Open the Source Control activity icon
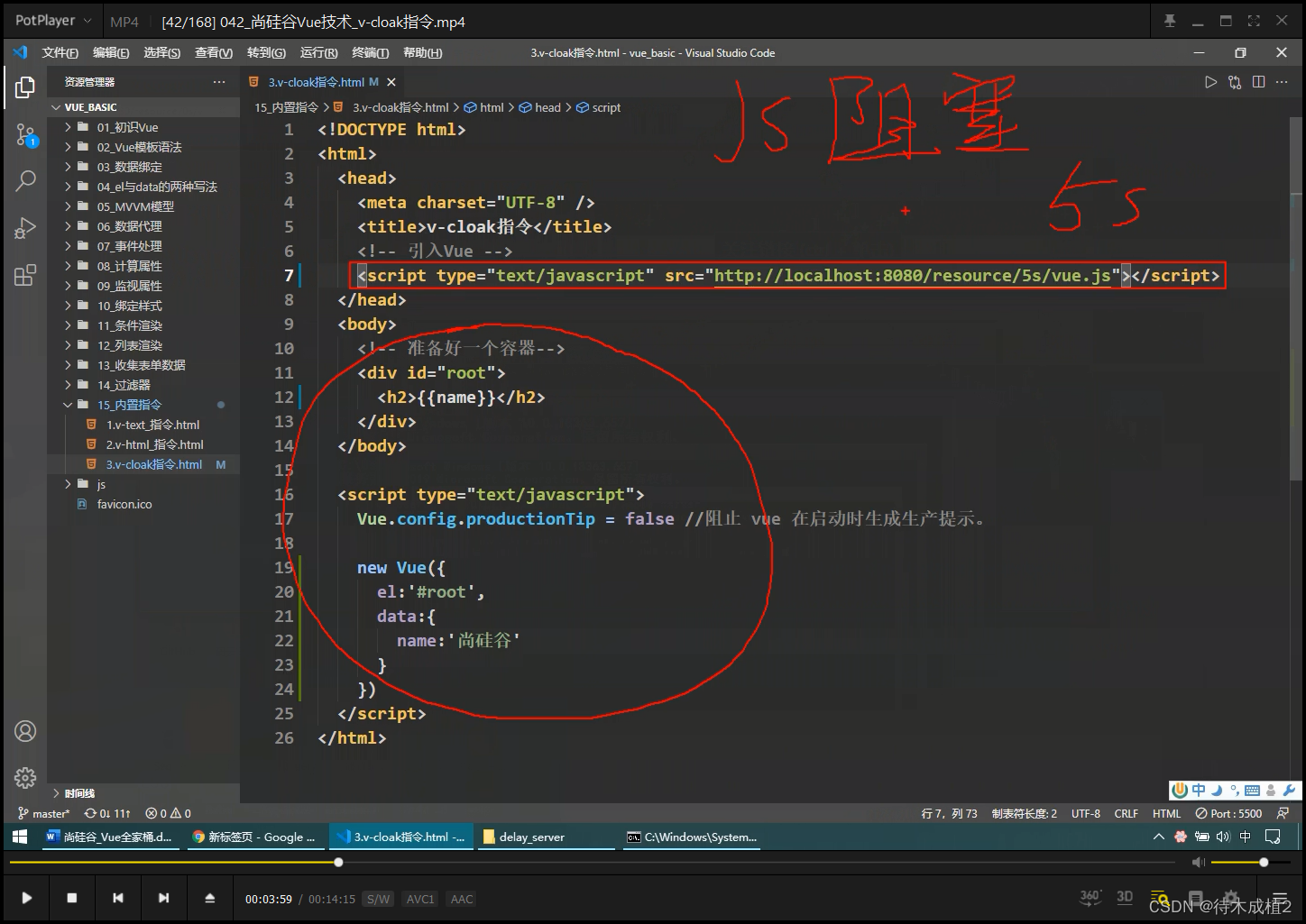 click(x=25, y=135)
